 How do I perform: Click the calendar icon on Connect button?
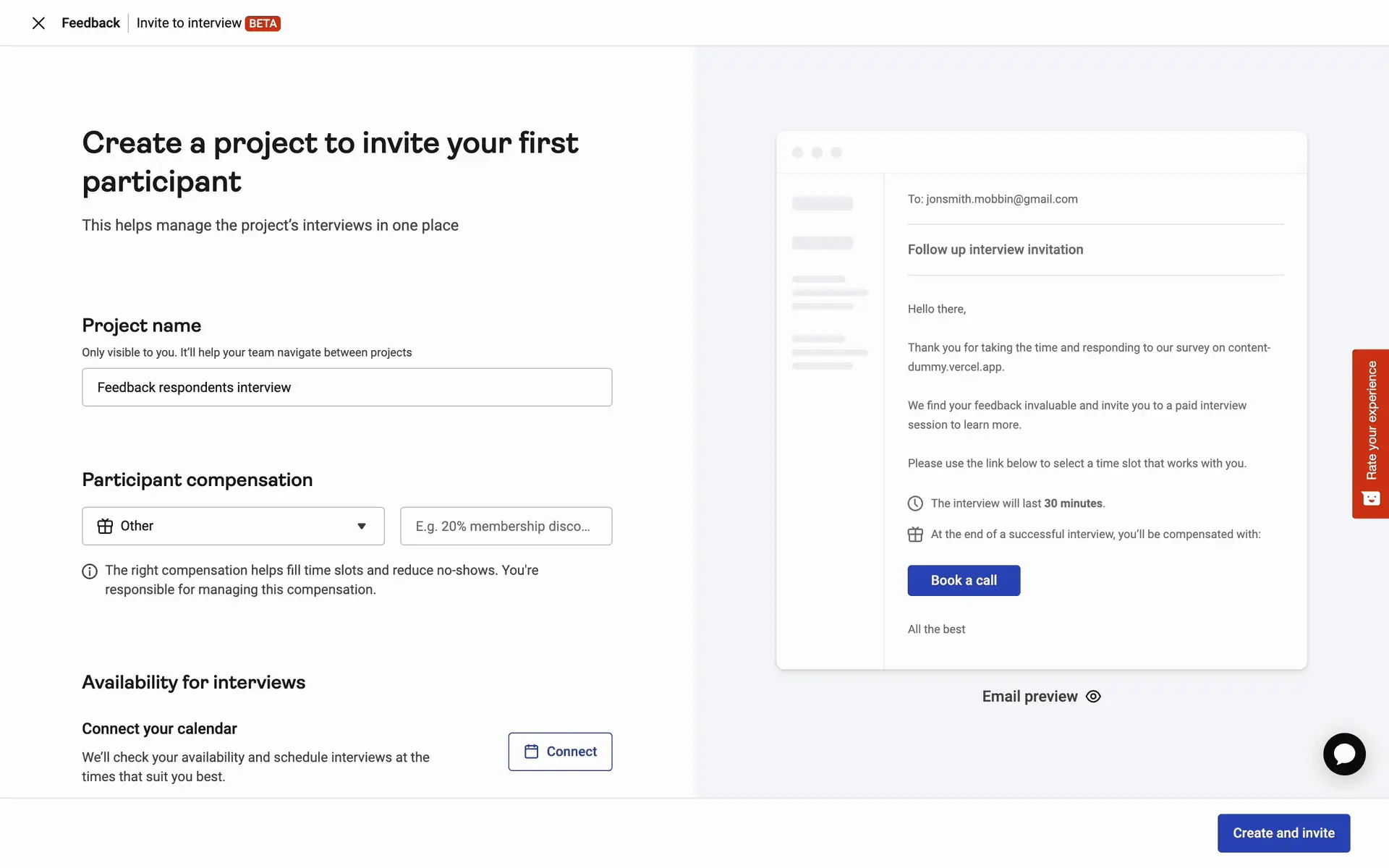click(x=532, y=752)
